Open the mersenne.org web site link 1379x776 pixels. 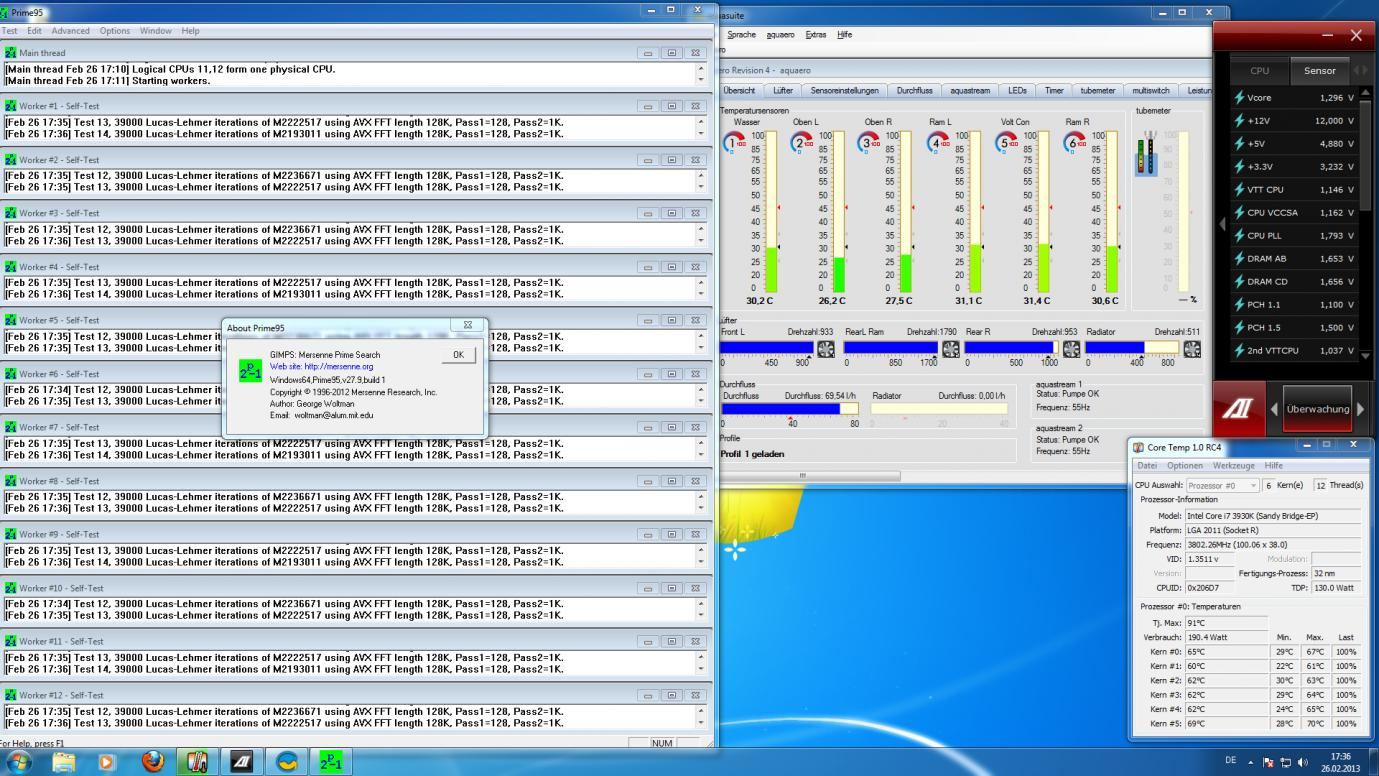(x=321, y=367)
